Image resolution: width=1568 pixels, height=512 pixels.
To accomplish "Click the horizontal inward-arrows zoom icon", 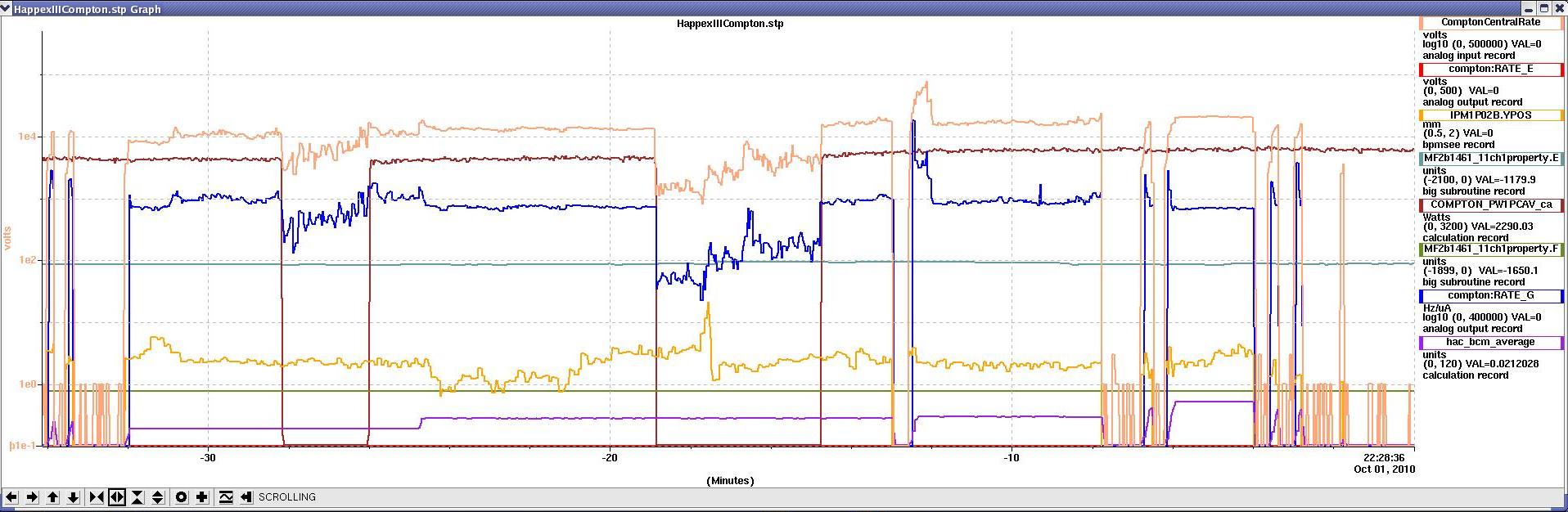I will [97, 497].
